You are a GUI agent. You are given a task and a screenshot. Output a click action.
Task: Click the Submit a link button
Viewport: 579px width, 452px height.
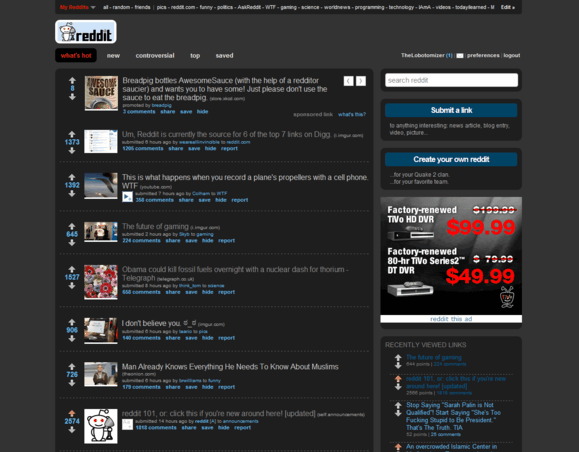click(451, 110)
